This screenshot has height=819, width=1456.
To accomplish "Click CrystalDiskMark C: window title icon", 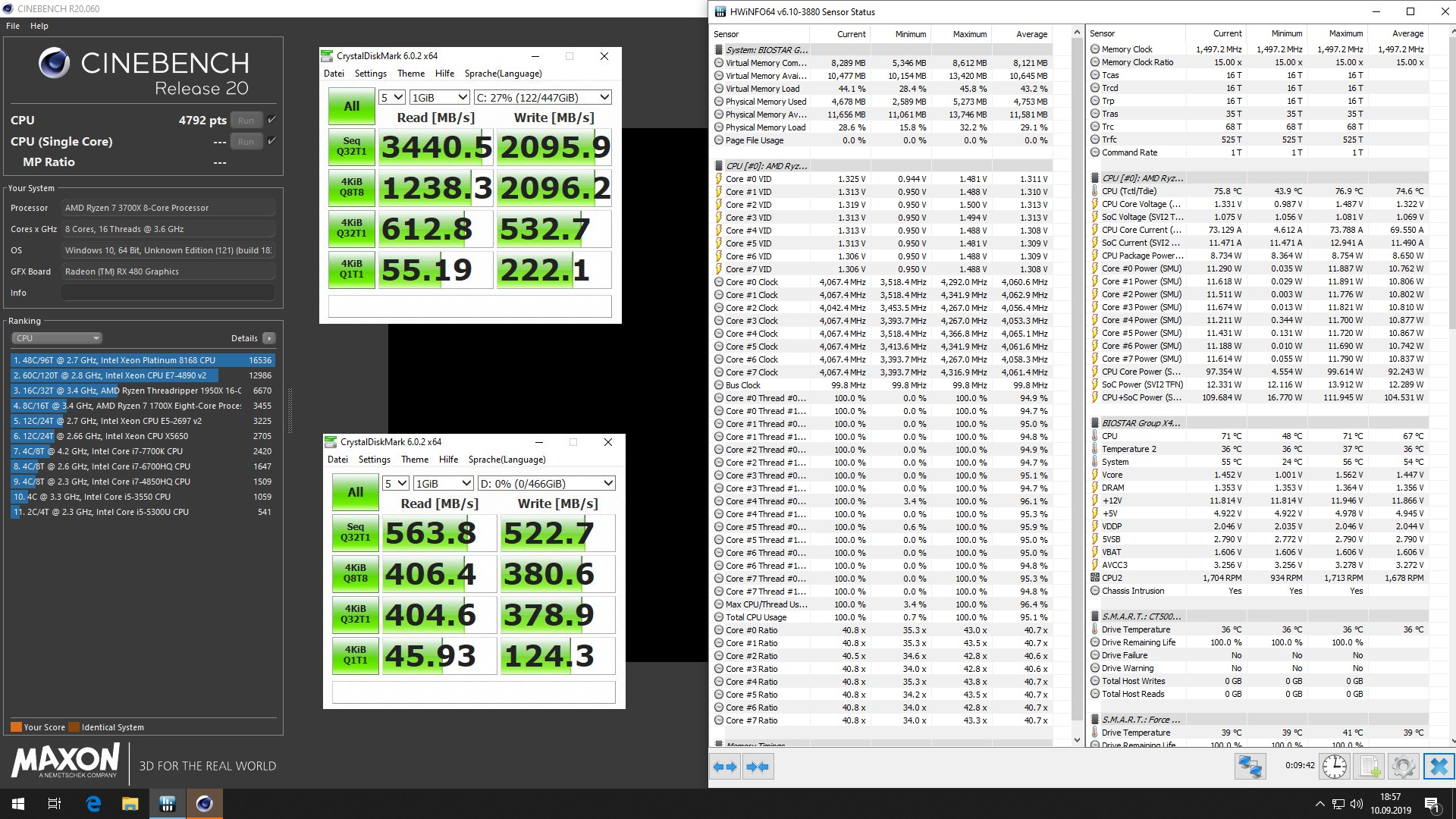I will (327, 56).
